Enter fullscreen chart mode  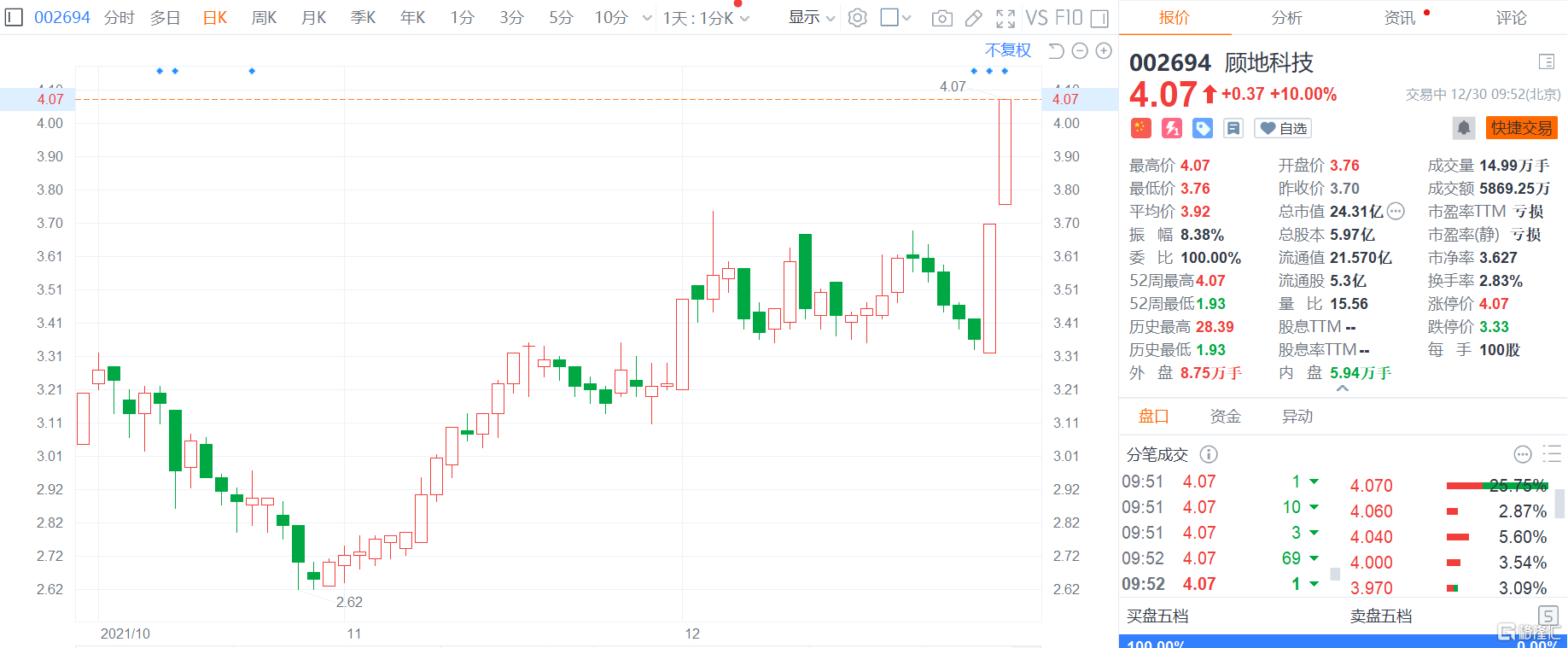pyautogui.click(x=1006, y=18)
